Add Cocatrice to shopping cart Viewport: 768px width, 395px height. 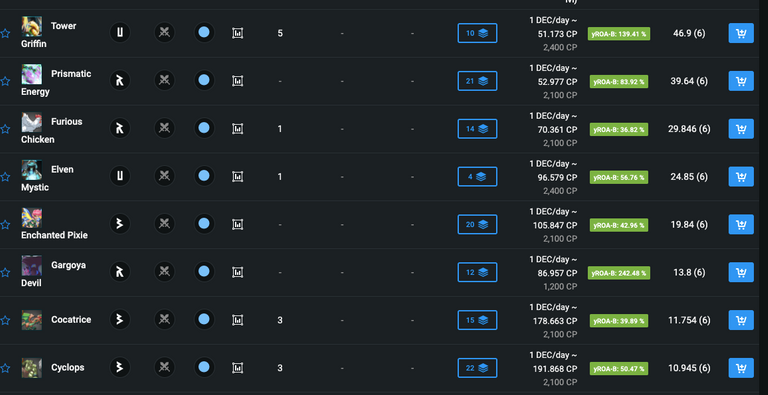pyautogui.click(x=741, y=320)
